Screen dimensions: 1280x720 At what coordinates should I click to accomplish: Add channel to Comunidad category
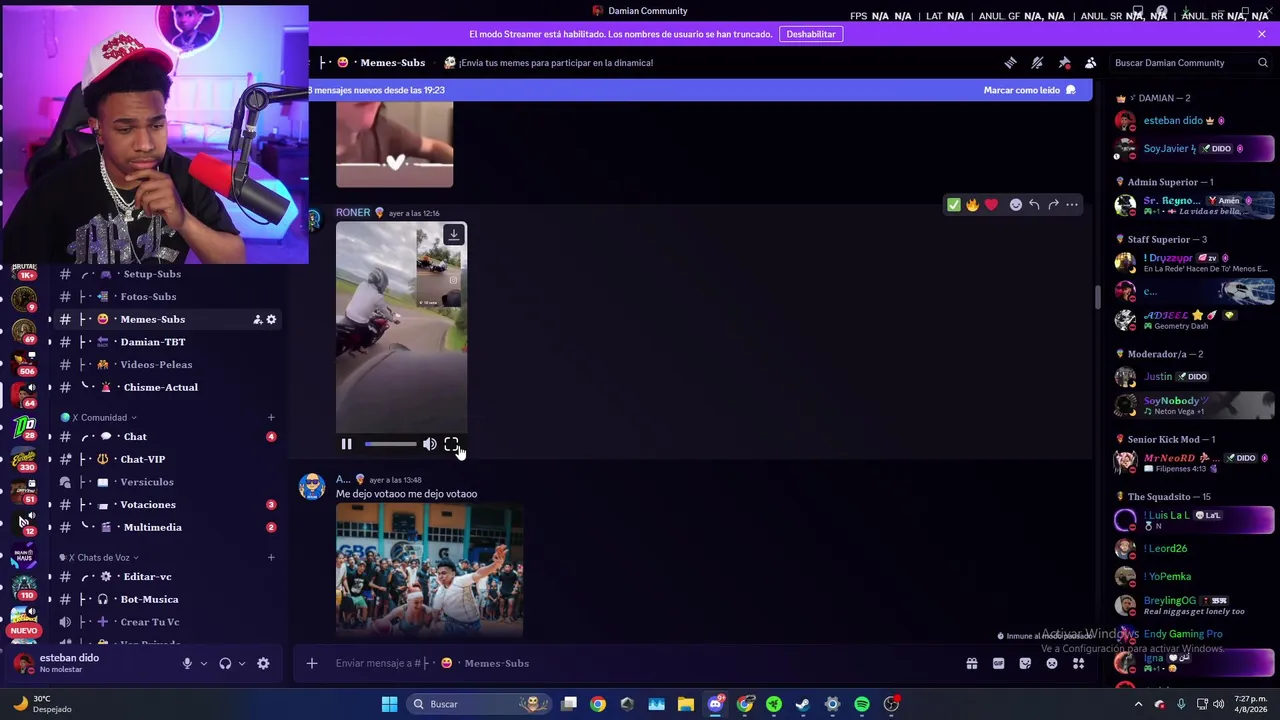coord(271,418)
